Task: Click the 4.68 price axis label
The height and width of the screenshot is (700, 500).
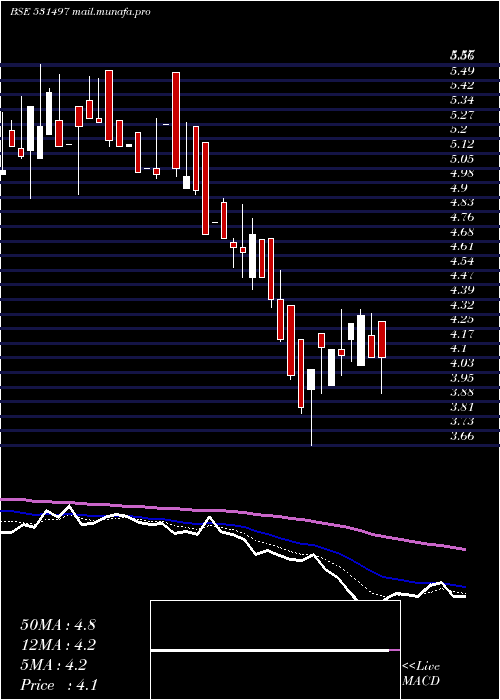Action: click(x=462, y=232)
